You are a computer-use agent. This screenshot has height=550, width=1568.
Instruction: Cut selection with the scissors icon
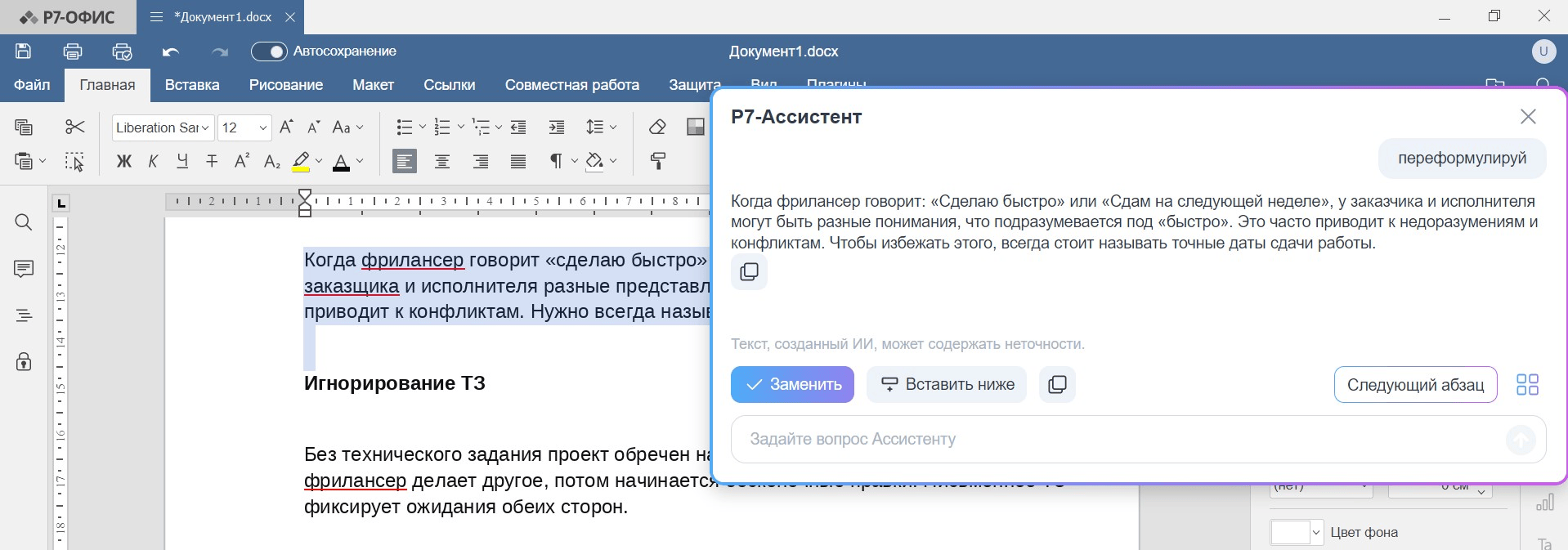pyautogui.click(x=74, y=127)
